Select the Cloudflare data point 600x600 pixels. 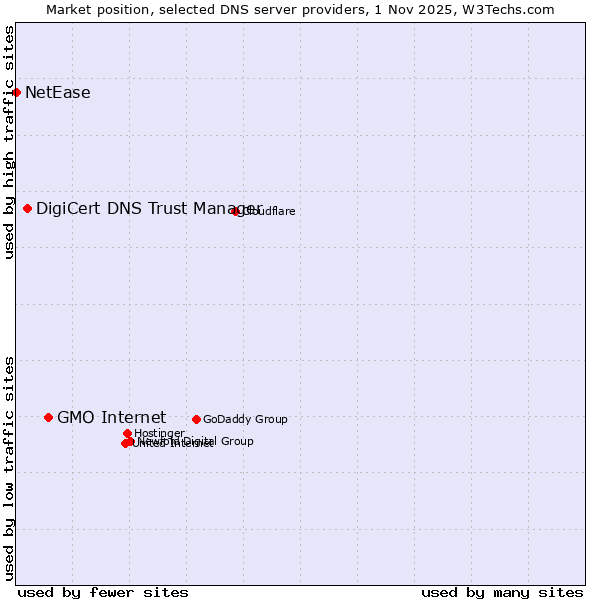(236, 211)
